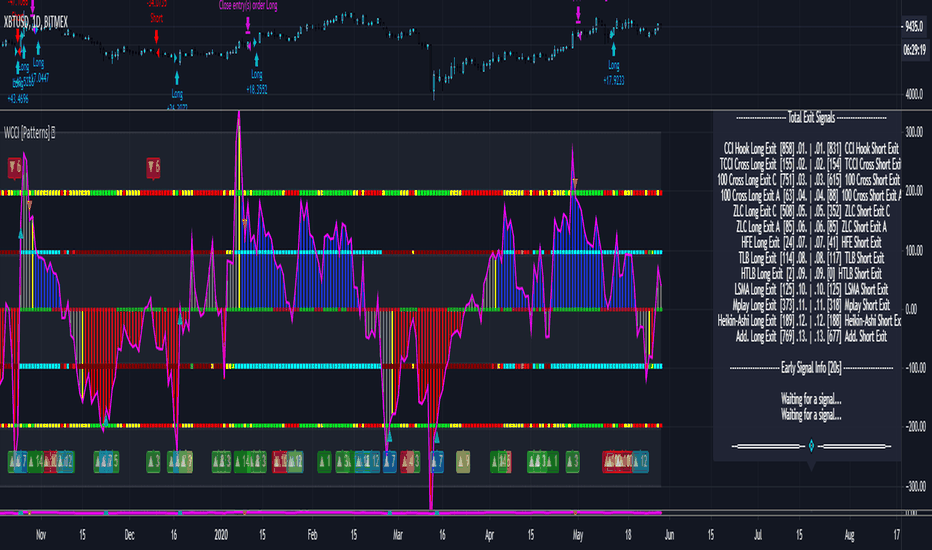Image resolution: width=932 pixels, height=550 pixels.
Task: Select the CCI Hook Long Exit row
Action: pyautogui.click(x=764, y=149)
